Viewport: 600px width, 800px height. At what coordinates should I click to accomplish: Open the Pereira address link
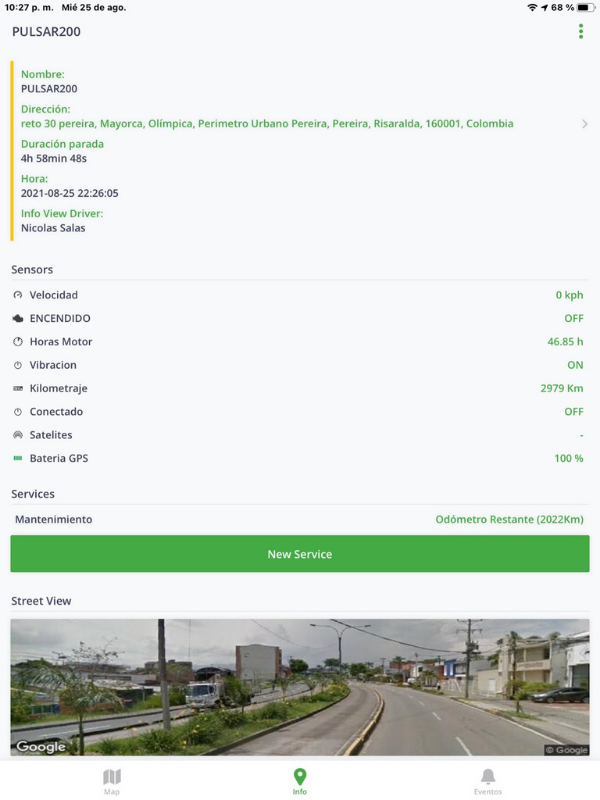pos(267,124)
